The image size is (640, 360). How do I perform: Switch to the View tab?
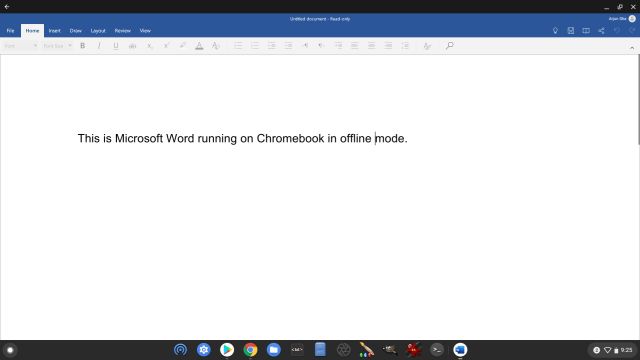(x=145, y=31)
